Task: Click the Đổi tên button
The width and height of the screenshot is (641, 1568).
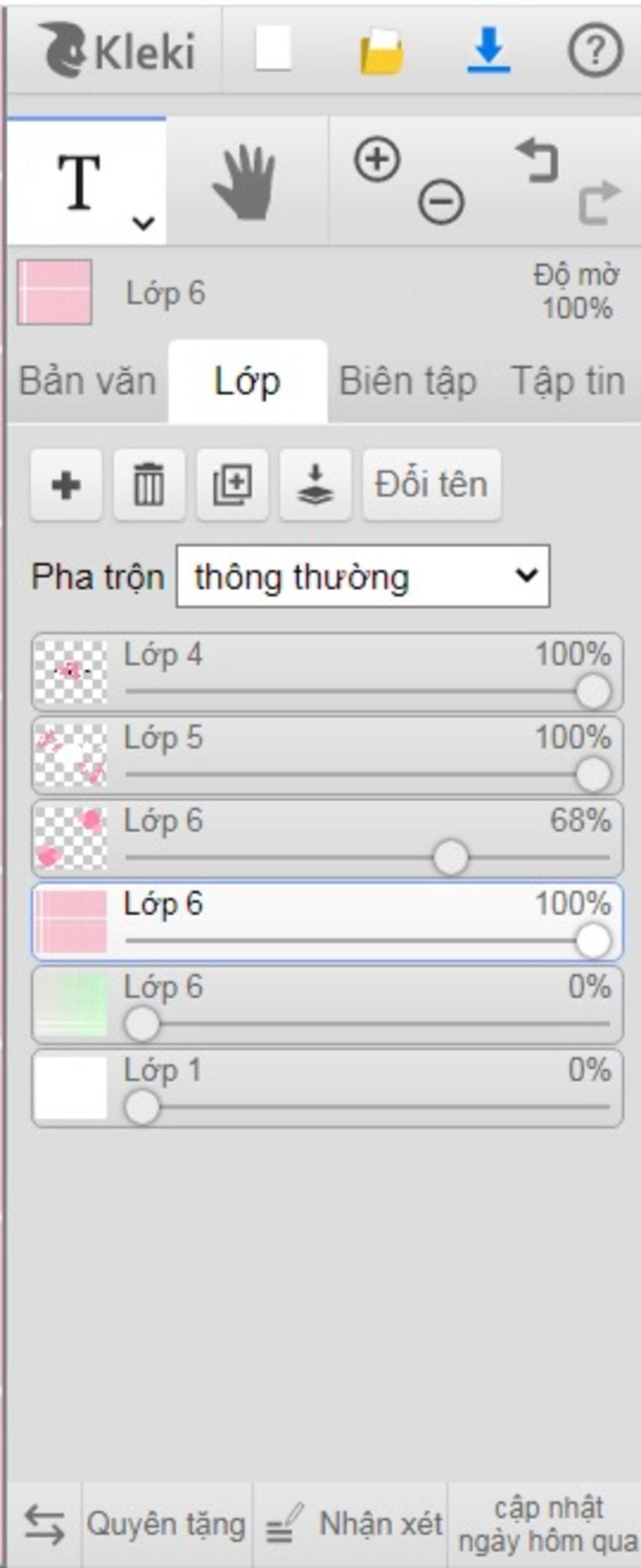Action: click(432, 484)
